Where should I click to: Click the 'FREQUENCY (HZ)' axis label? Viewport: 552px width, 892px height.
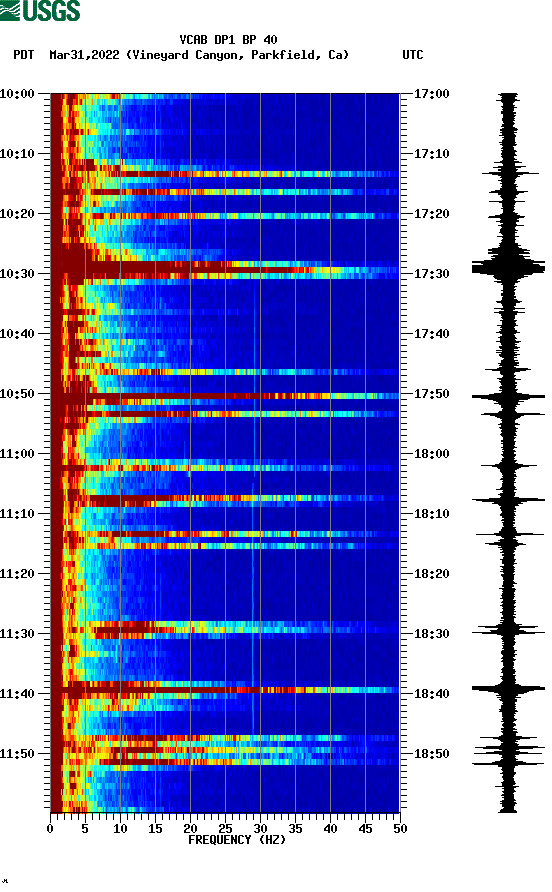[x=237, y=840]
